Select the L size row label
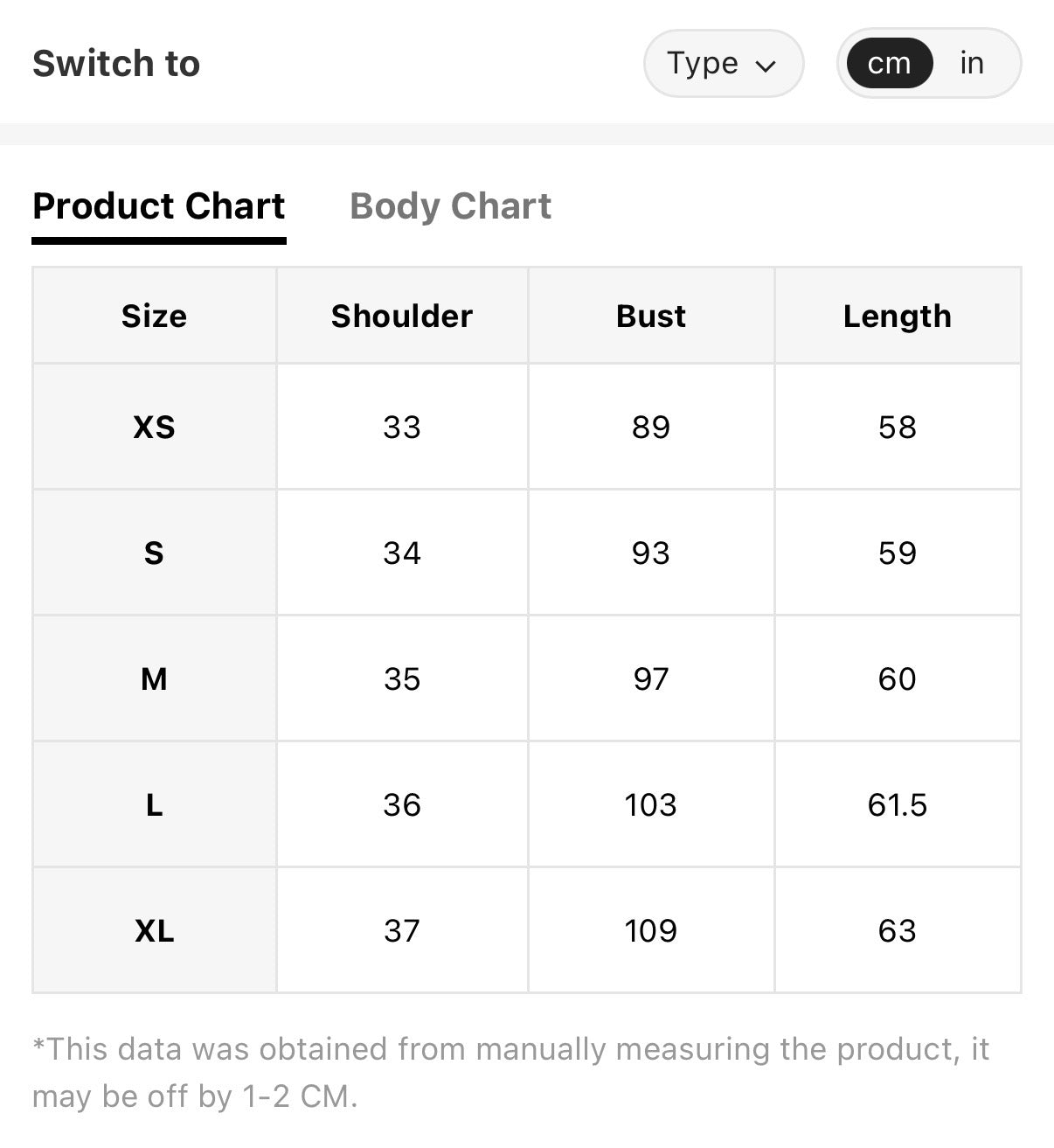 point(155,804)
